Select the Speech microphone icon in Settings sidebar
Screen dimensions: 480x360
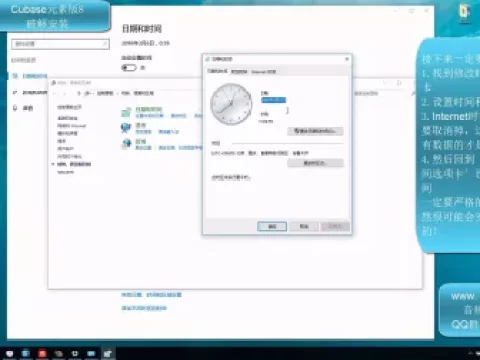point(15,108)
